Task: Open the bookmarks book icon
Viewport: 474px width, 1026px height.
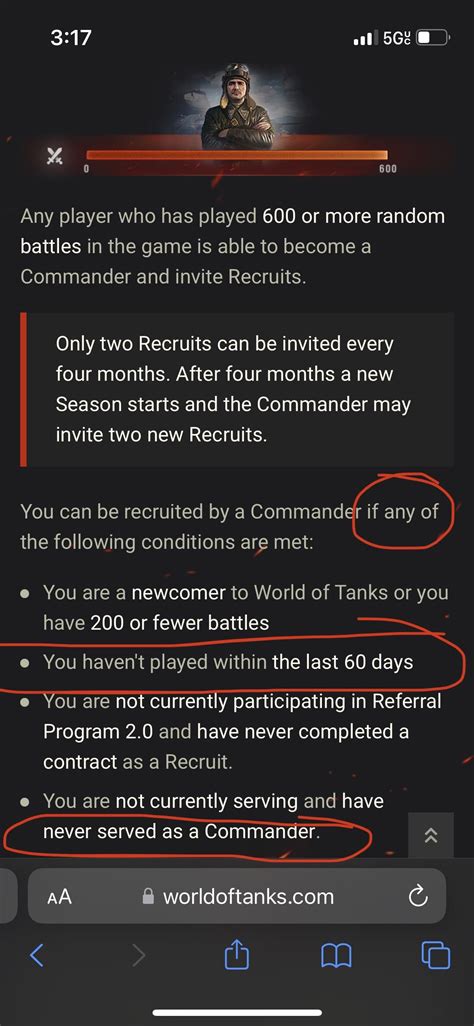Action: coord(337,957)
